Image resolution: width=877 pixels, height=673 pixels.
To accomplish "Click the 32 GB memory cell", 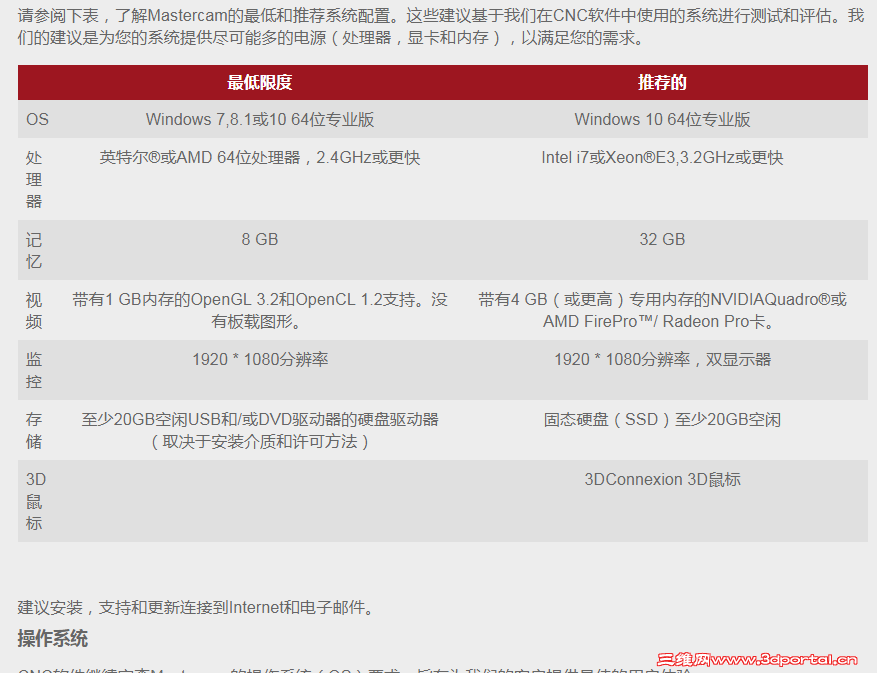I will click(662, 239).
